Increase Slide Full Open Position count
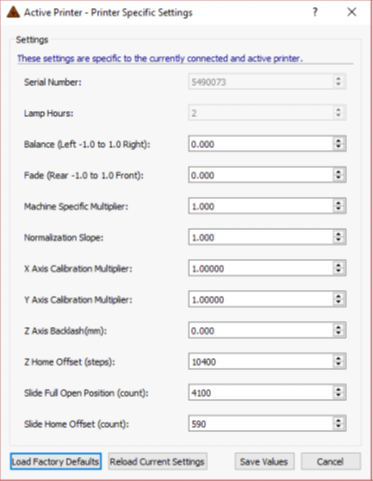The image size is (373, 481). pos(338,389)
